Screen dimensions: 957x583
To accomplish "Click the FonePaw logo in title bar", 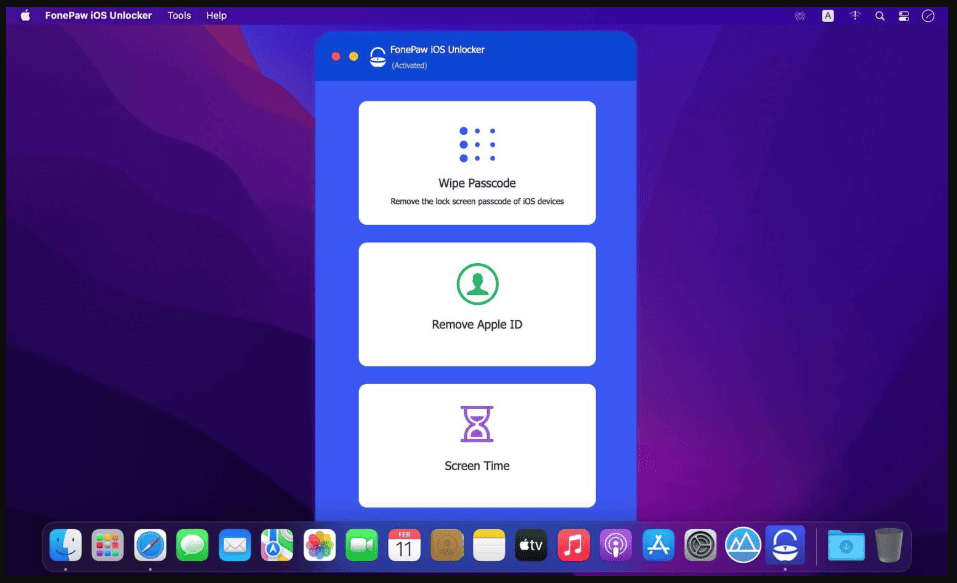I will click(378, 57).
